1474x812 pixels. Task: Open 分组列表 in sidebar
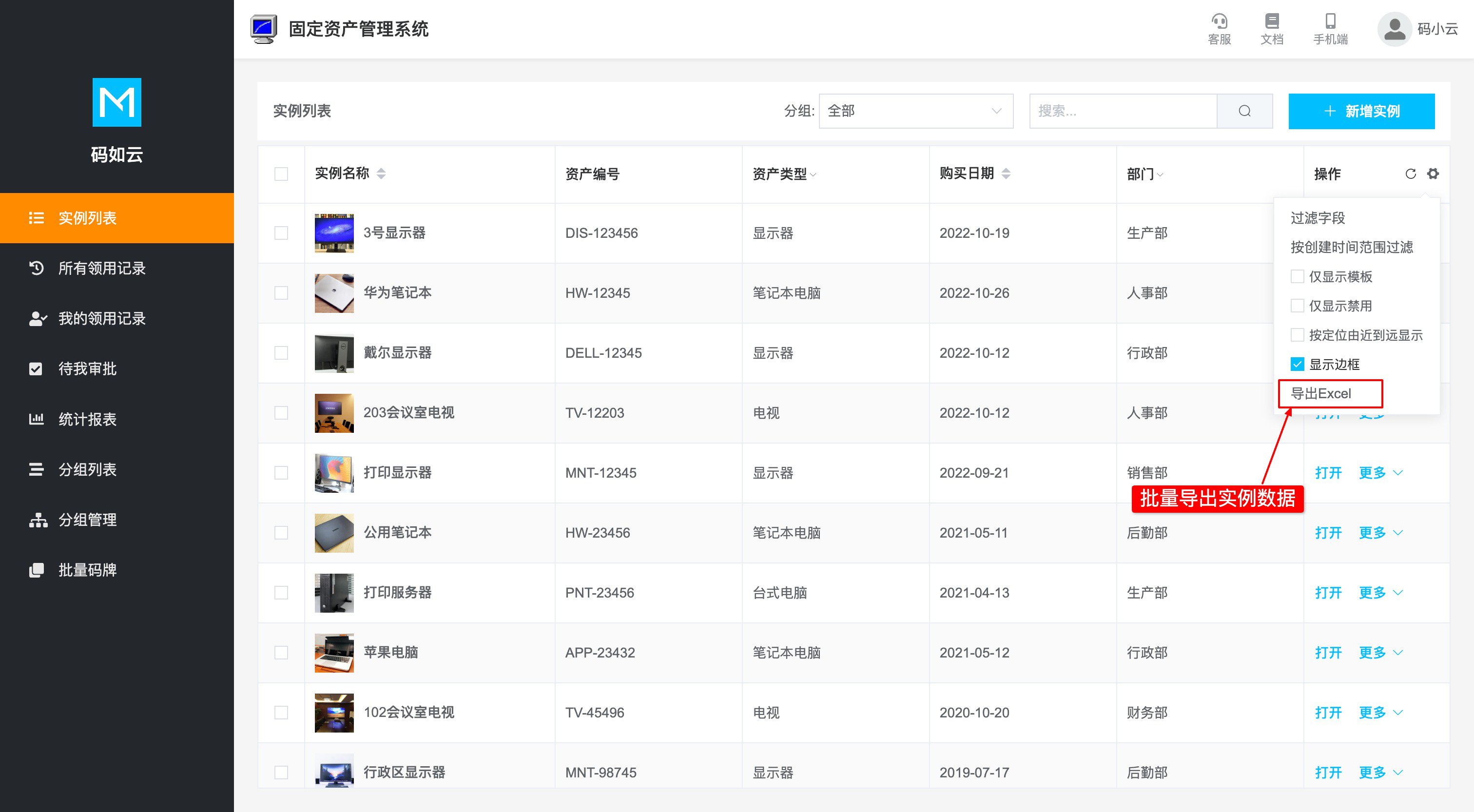tap(116, 470)
